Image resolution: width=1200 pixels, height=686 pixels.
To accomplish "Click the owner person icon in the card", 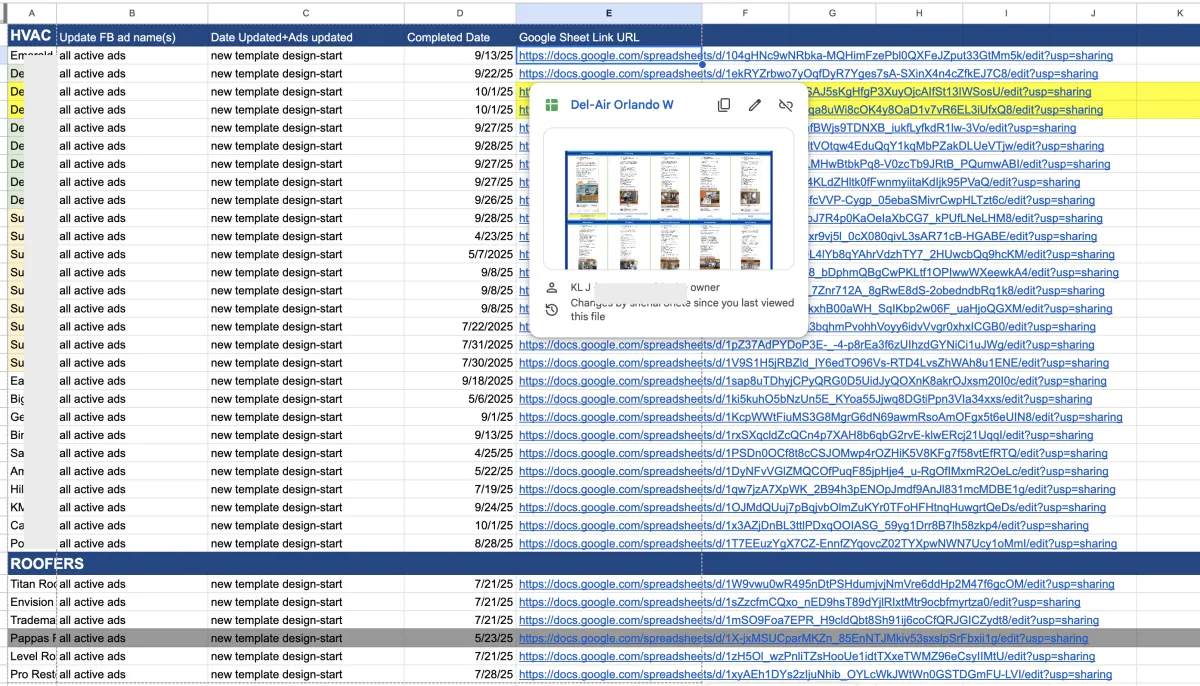I will coord(551,288).
